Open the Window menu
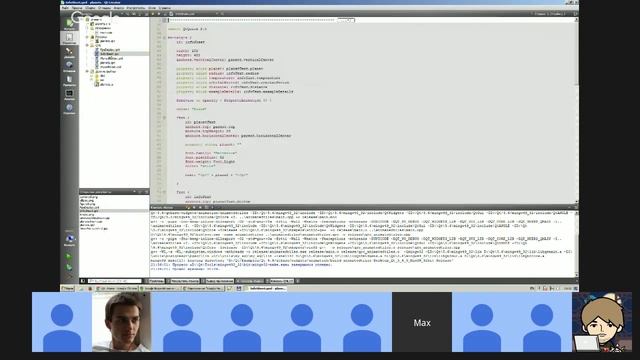The width and height of the screenshot is (640, 360). click(x=152, y=8)
